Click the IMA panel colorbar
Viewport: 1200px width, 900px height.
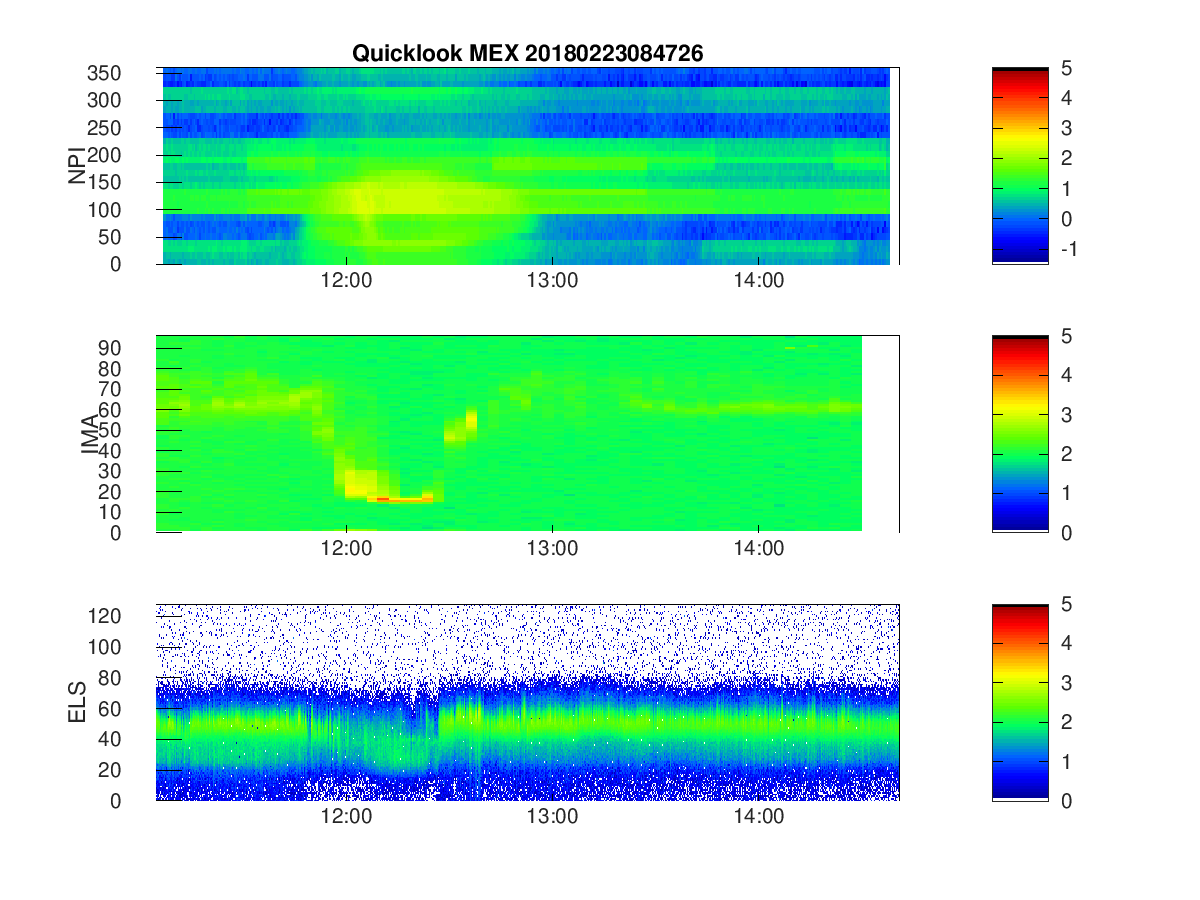coord(1020,434)
